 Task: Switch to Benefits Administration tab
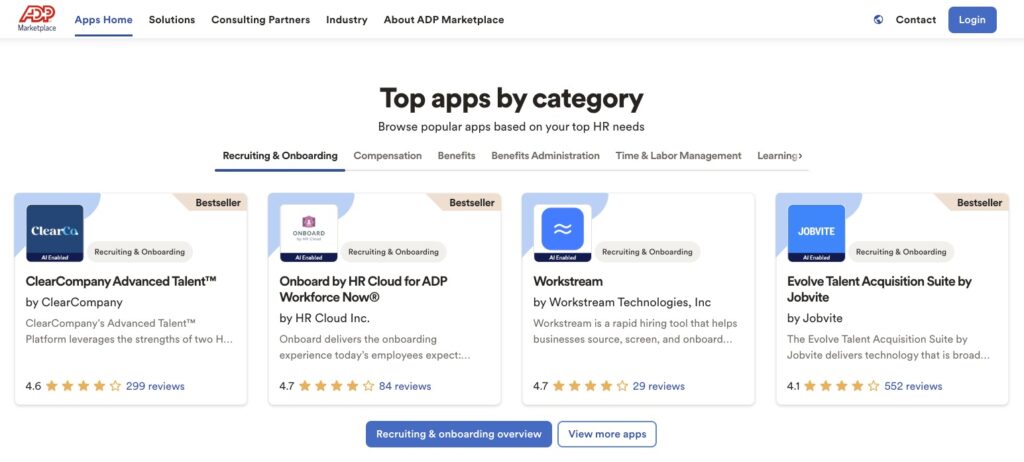pos(545,156)
